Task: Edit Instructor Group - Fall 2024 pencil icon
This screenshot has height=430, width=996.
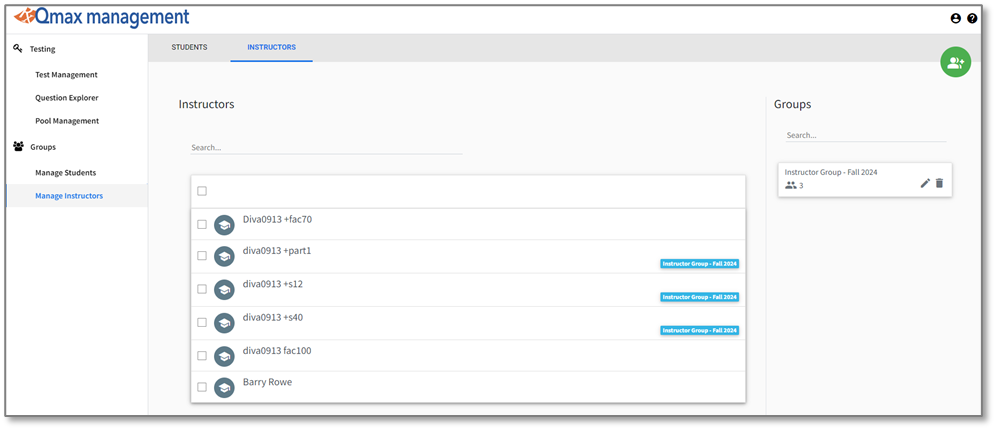Action: [x=925, y=183]
